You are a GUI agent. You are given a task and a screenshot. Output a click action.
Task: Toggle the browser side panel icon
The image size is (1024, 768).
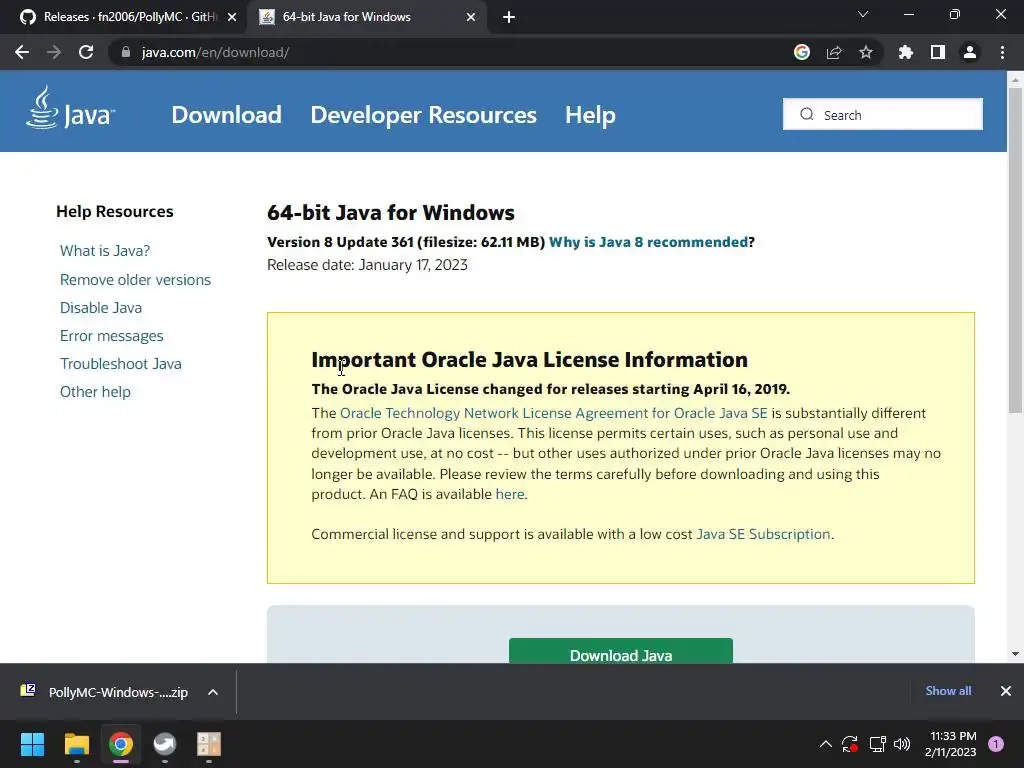pyautogui.click(x=938, y=52)
